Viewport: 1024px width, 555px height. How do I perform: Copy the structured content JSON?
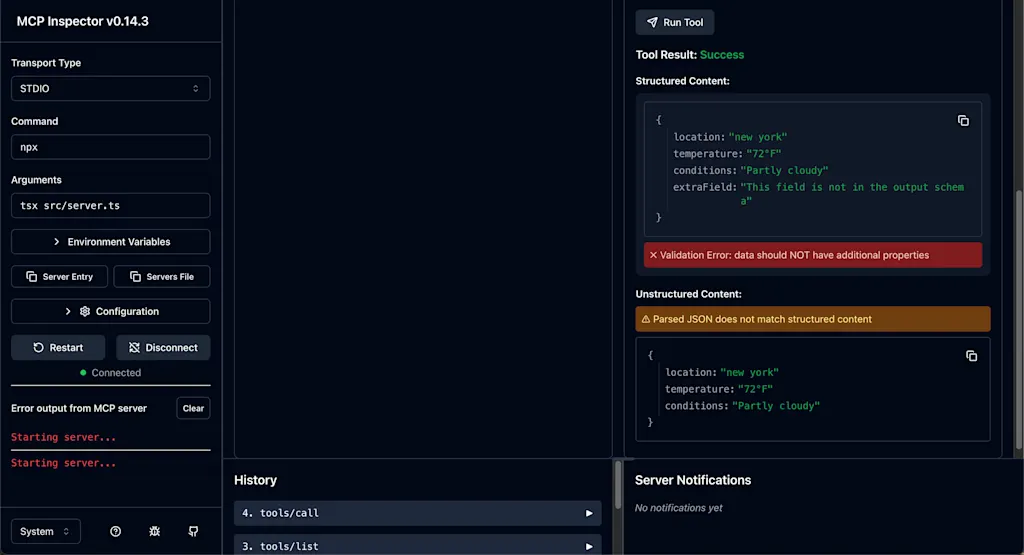[x=963, y=121]
